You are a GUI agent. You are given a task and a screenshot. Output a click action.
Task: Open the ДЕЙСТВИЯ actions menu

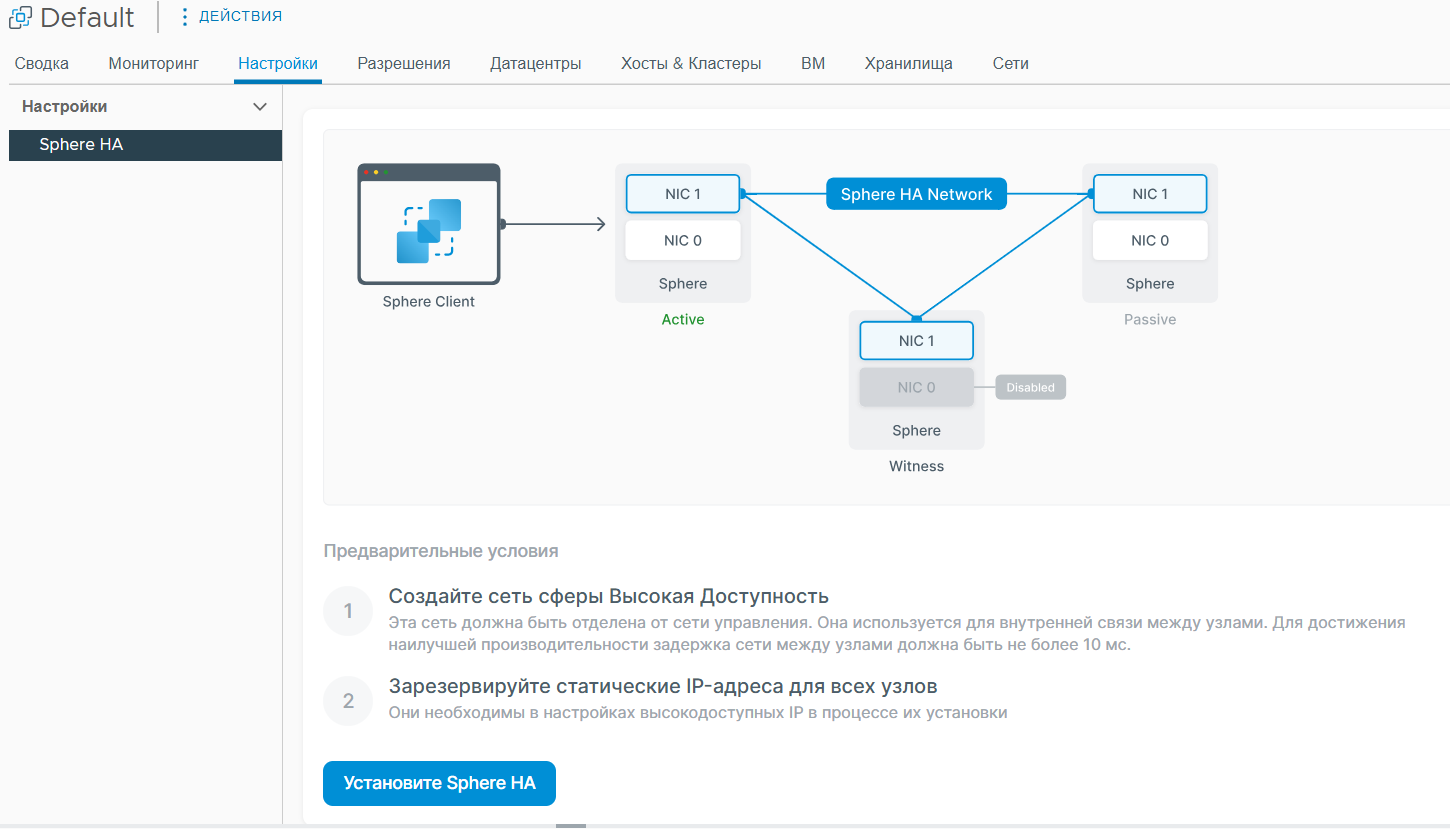[231, 16]
